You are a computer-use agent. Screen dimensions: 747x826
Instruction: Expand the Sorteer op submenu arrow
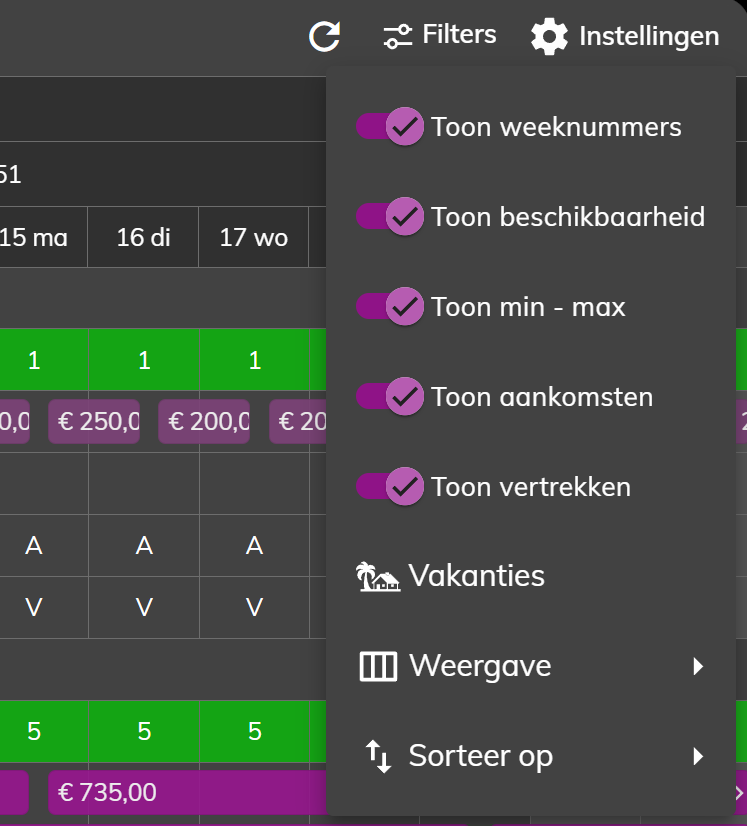click(698, 756)
